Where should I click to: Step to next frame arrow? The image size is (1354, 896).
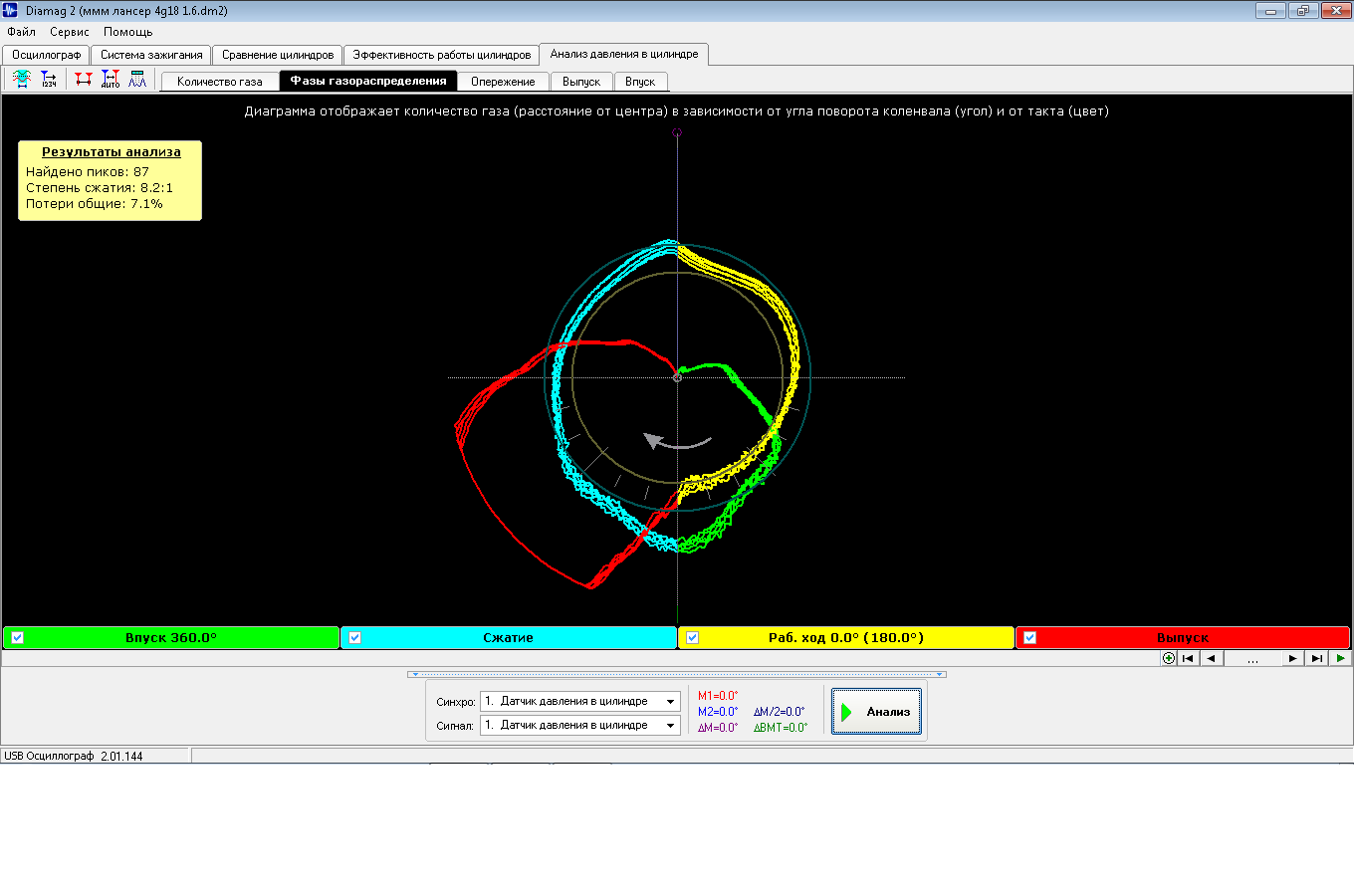pos(1292,658)
